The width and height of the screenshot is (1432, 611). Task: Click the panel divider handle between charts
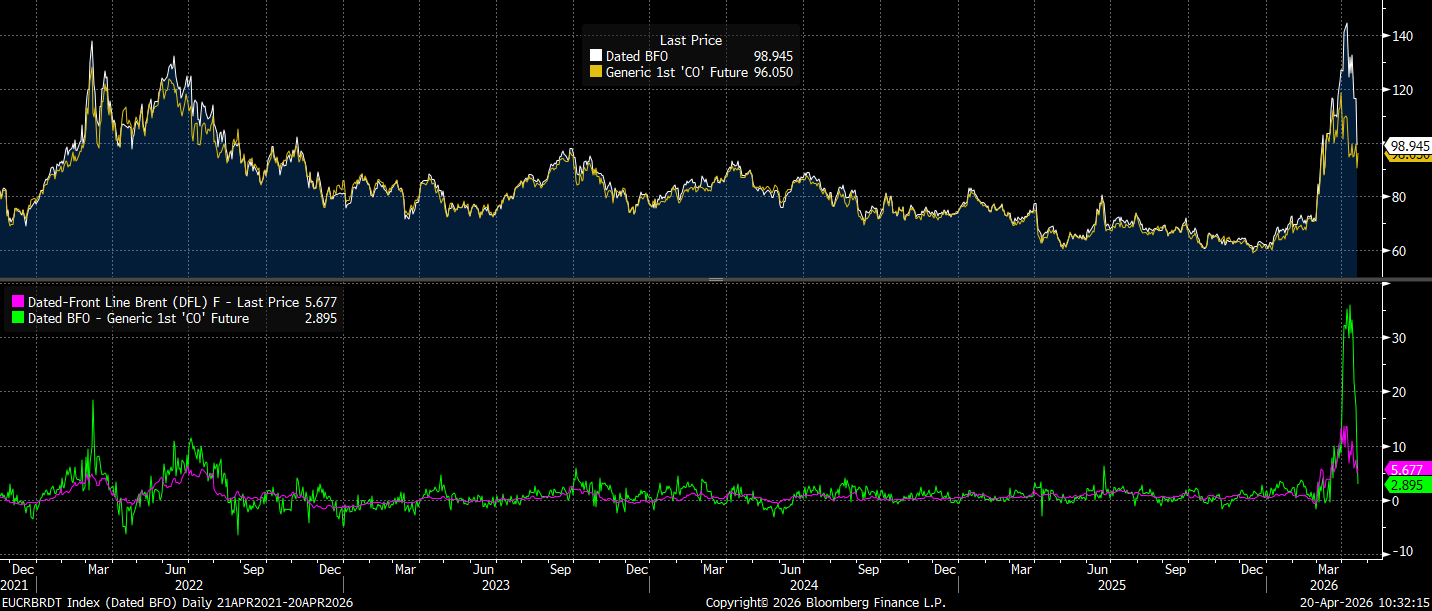pyautogui.click(x=716, y=280)
